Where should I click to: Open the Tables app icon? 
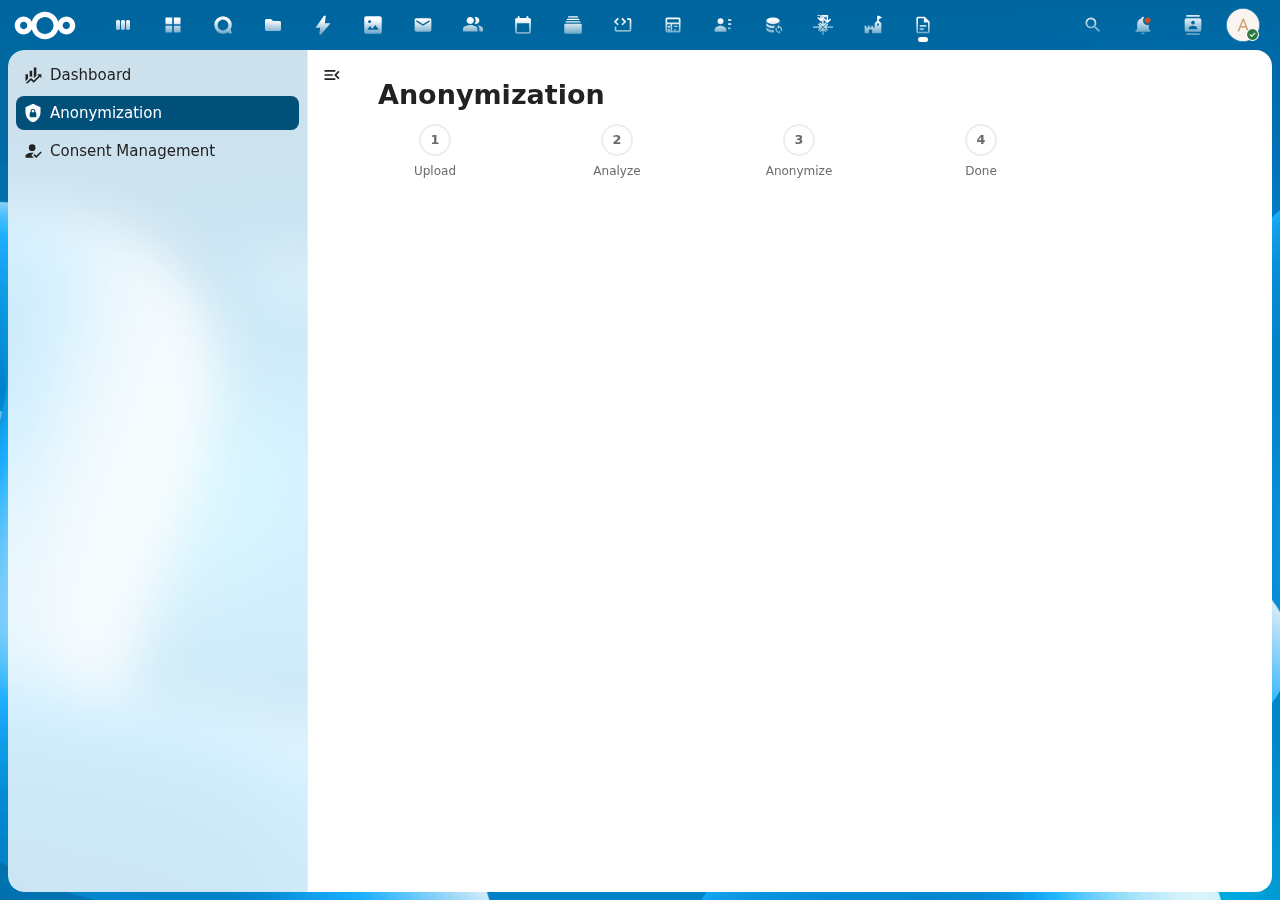point(673,25)
